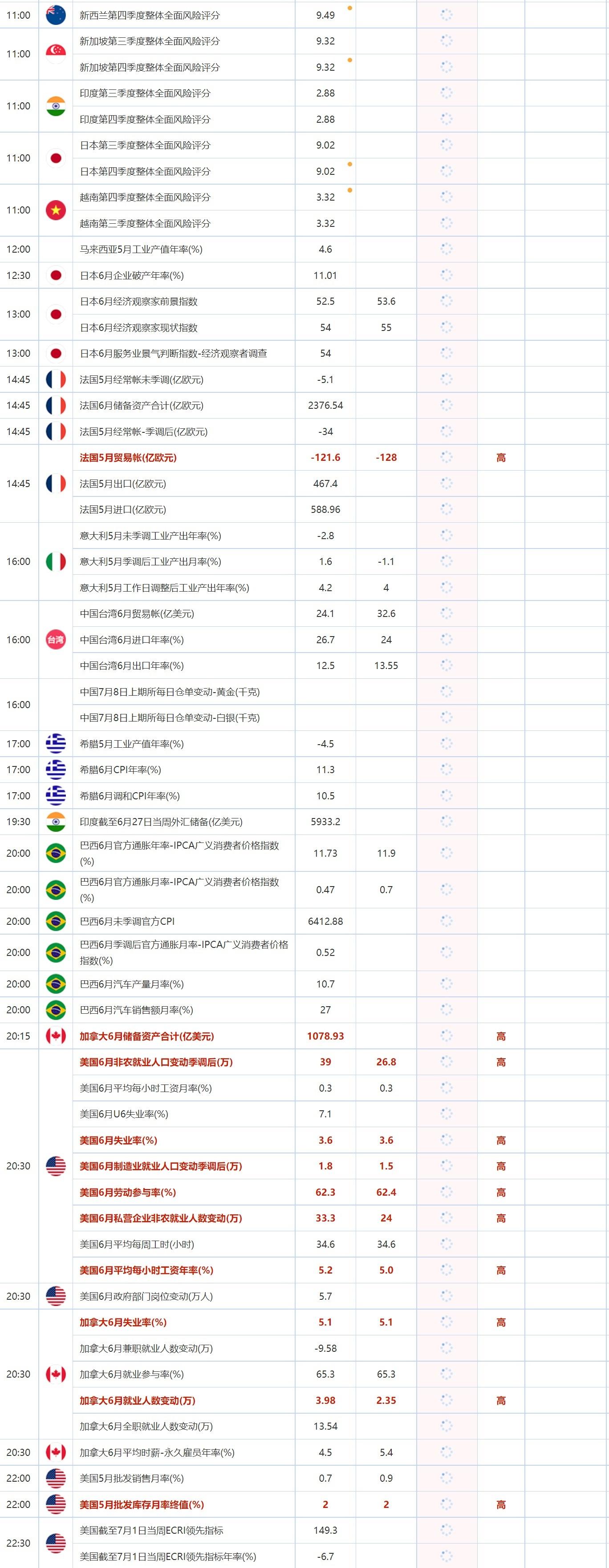Screen dimensions: 609x1568
Task: Select the 日本6月经济观察家现状指数 entry
Action: pos(139,327)
